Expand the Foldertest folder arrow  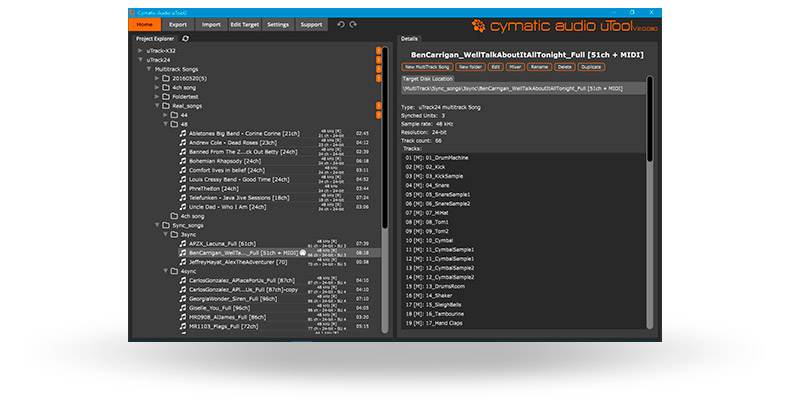tap(157, 97)
